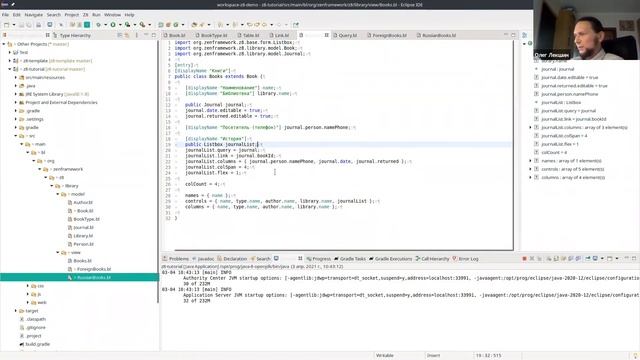
Task: Open the Search menu
Action: click(53, 15)
